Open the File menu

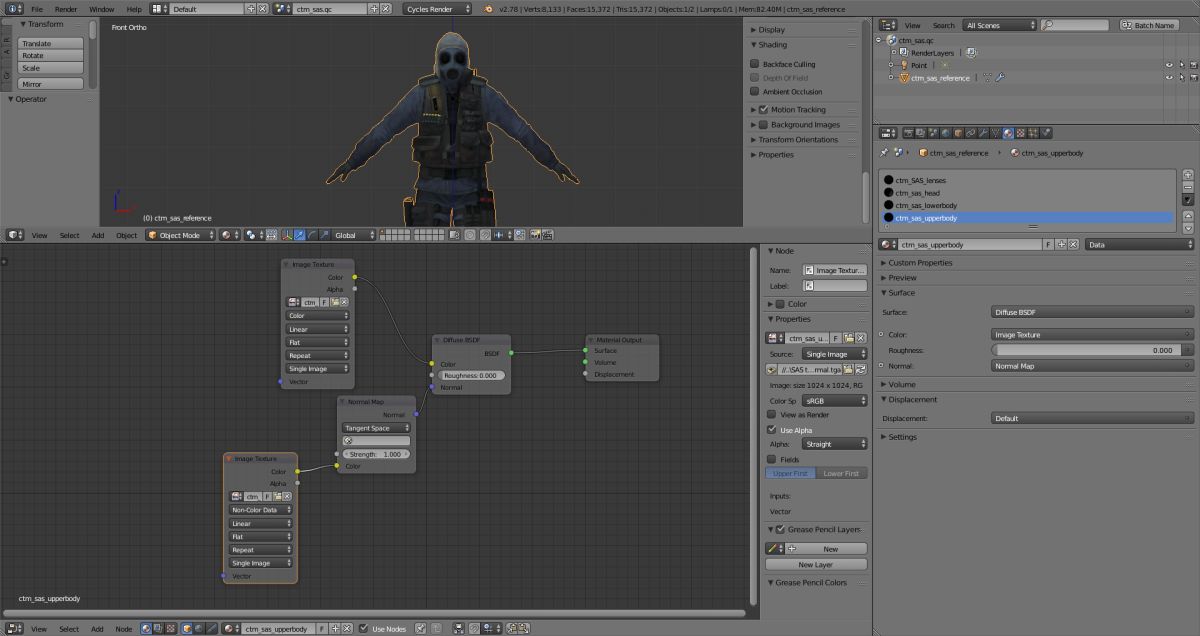coord(36,8)
